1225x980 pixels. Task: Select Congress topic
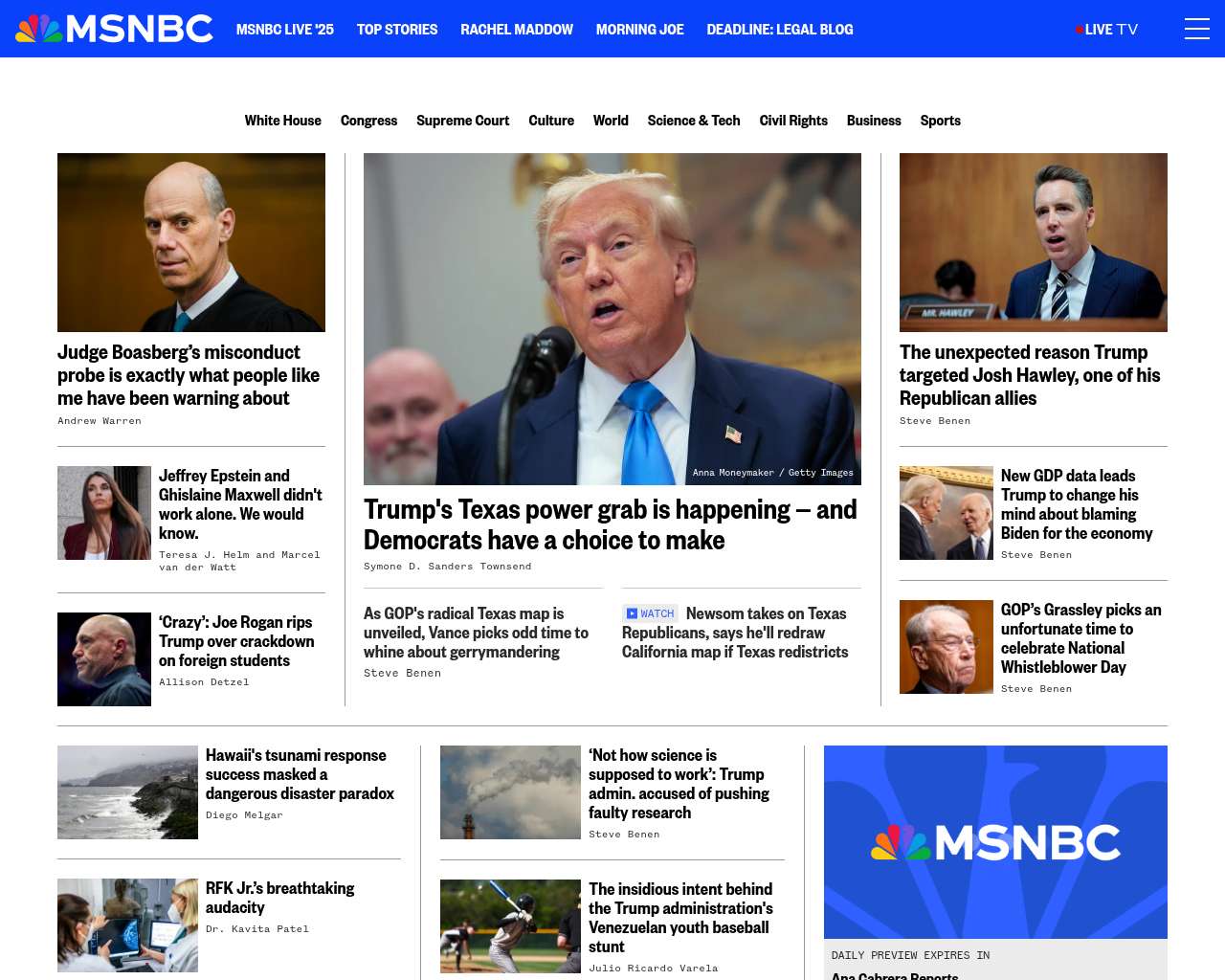point(368,121)
